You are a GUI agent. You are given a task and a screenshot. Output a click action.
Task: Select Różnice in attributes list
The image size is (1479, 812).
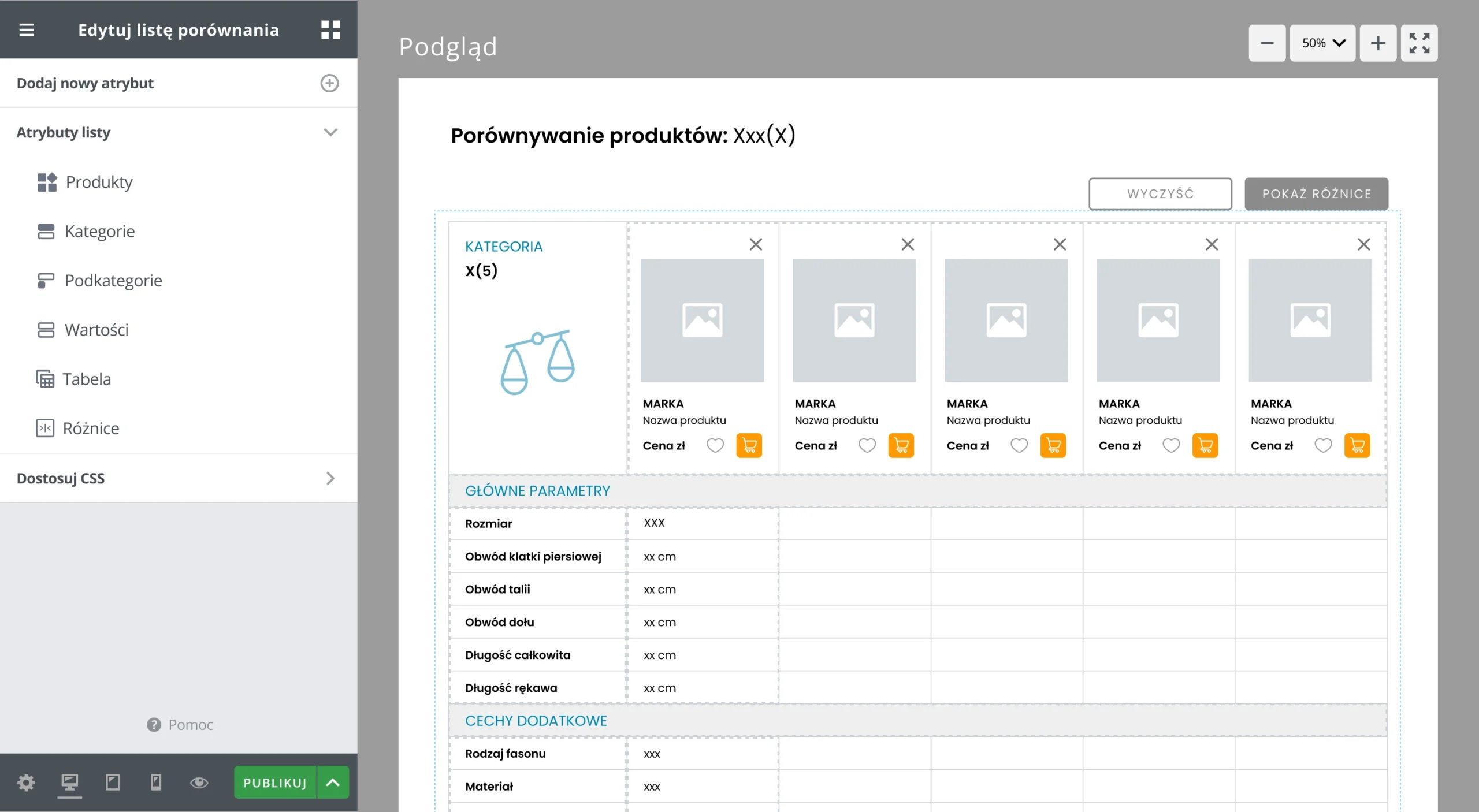[91, 428]
